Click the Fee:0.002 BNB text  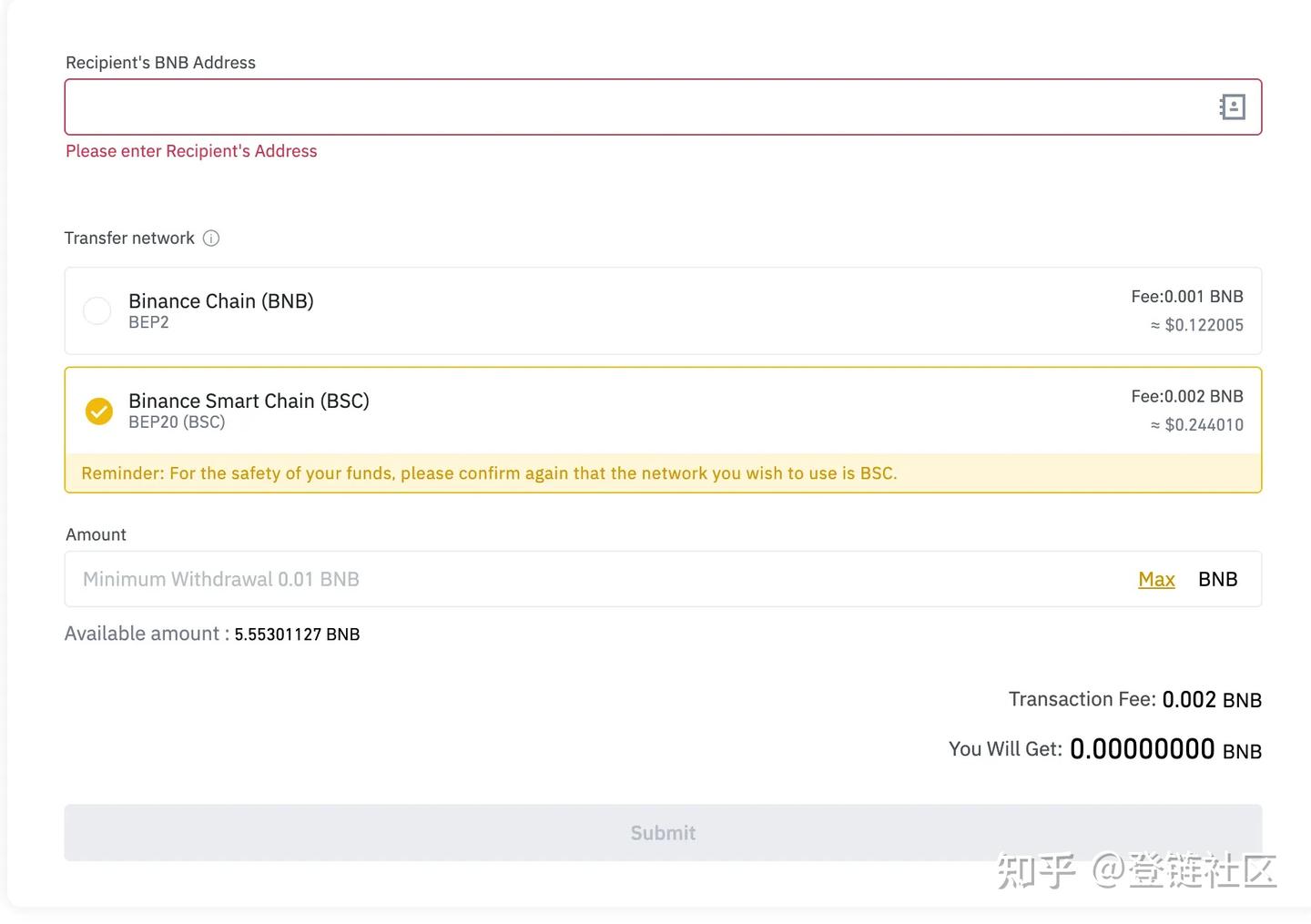(1186, 397)
